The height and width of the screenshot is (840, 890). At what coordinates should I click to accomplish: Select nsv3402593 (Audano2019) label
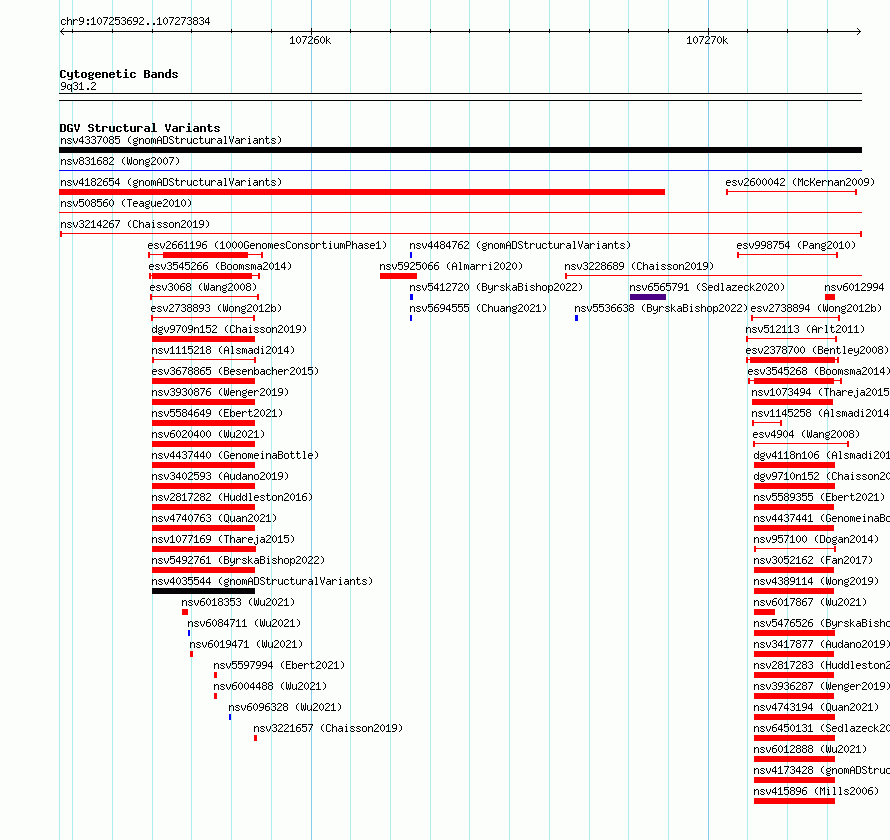(x=220, y=476)
